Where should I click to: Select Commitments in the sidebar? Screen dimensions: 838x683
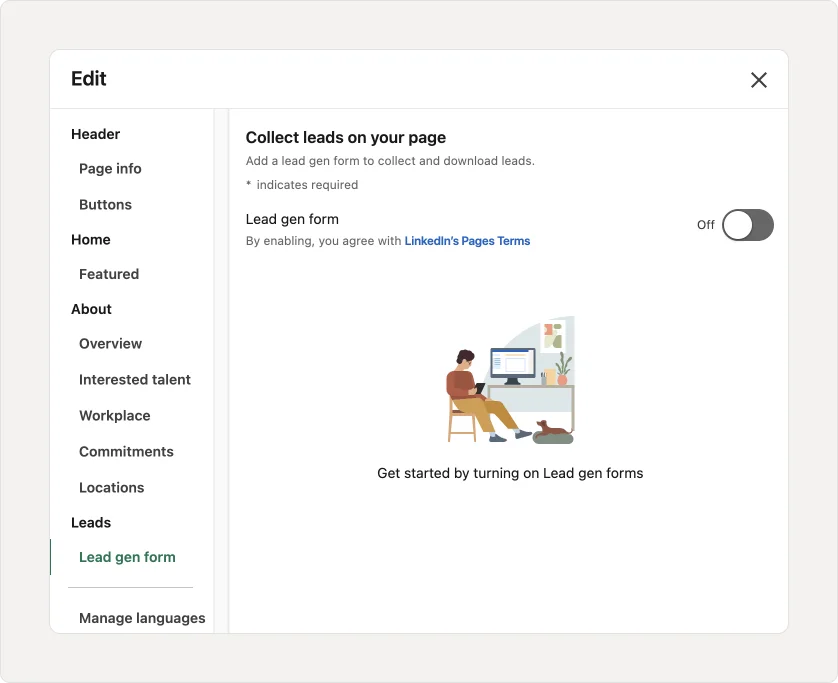[x=126, y=452]
